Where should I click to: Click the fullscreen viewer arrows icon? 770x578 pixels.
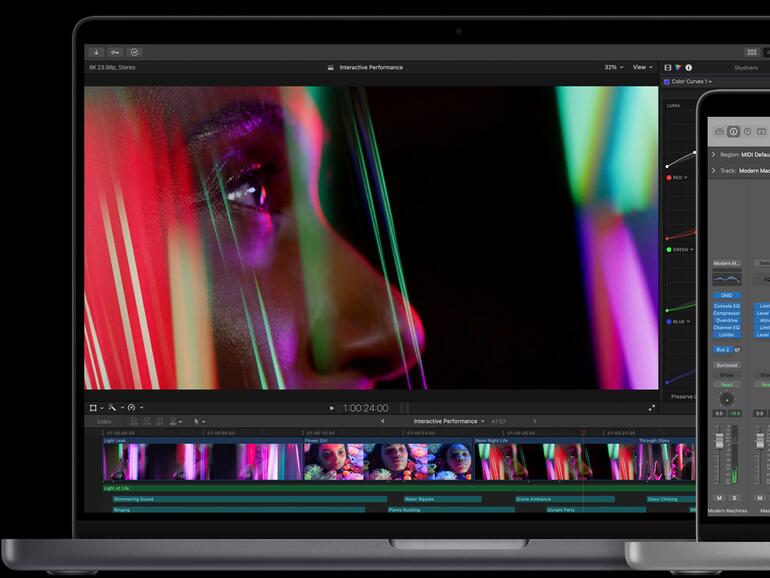coord(652,408)
